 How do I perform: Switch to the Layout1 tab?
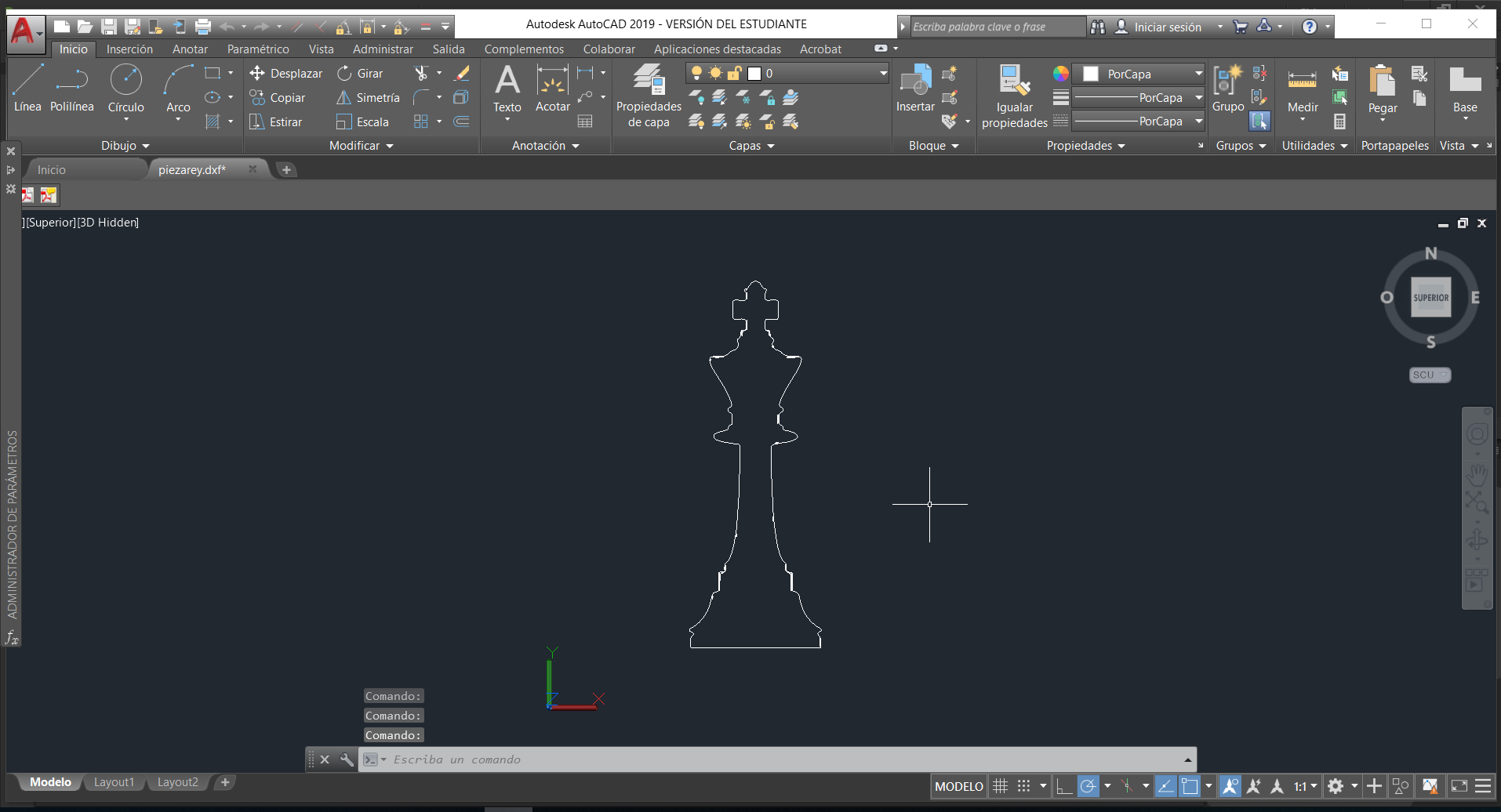(114, 782)
